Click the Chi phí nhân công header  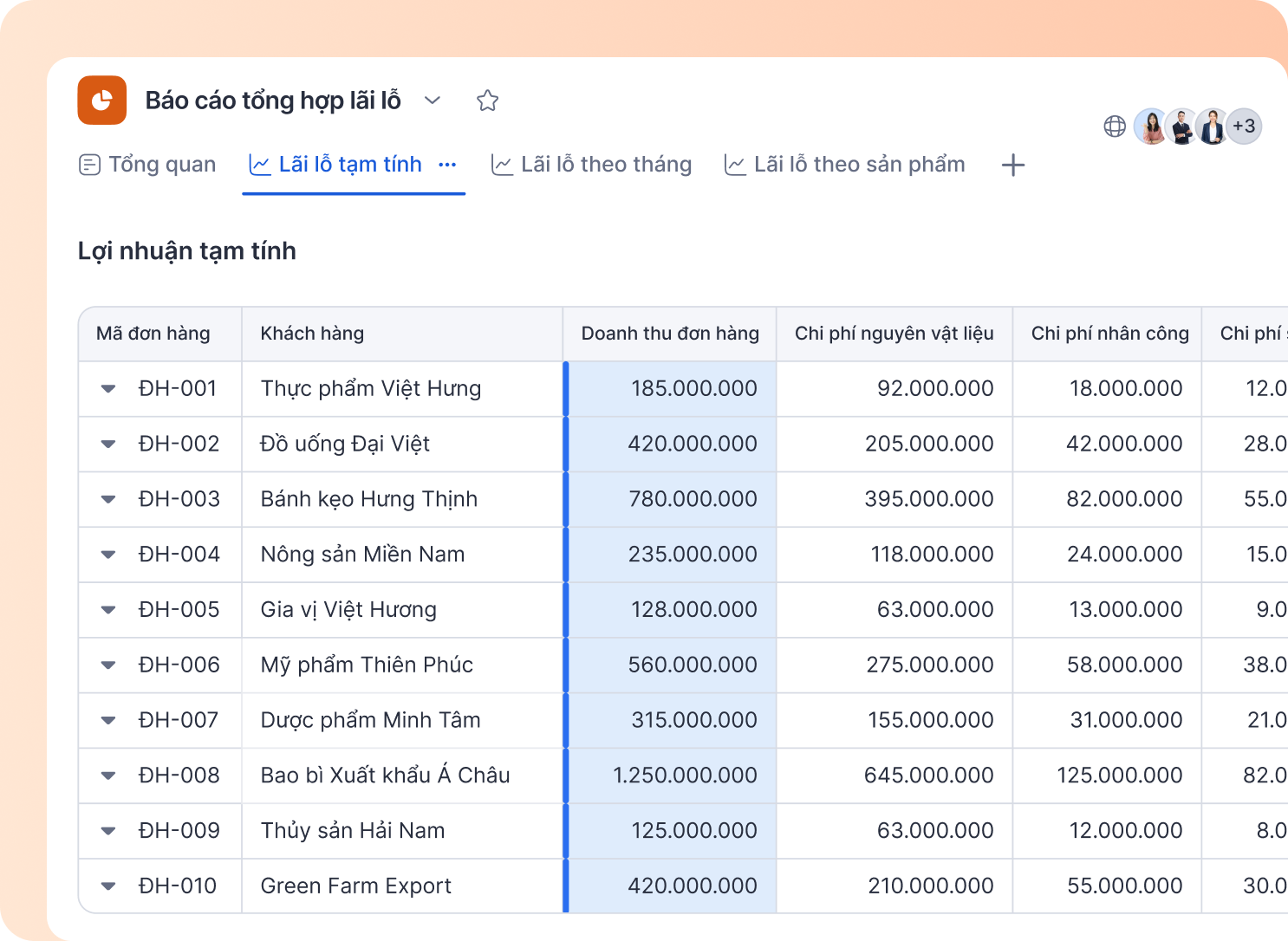pyautogui.click(x=1109, y=334)
